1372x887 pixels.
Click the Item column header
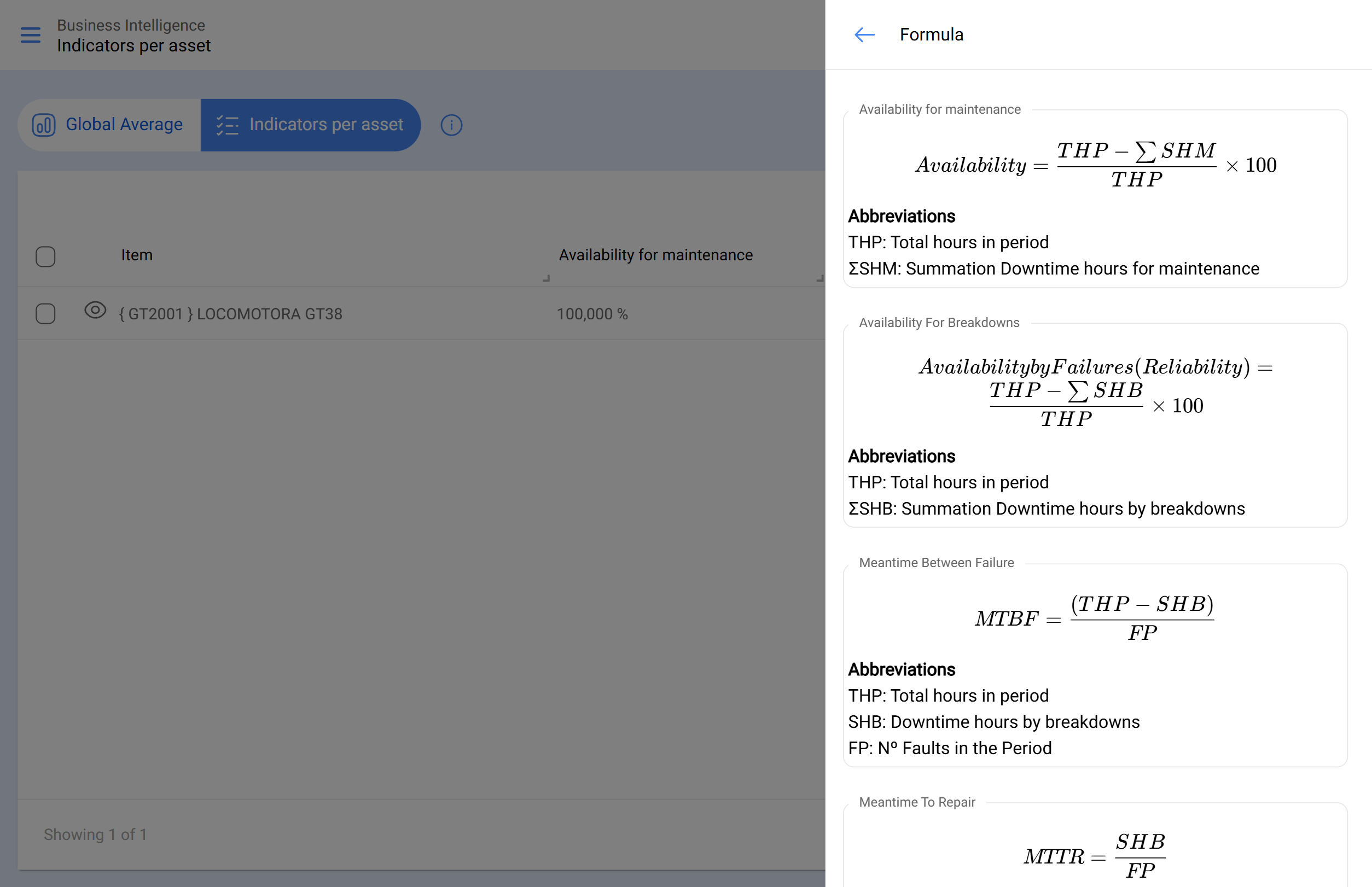click(137, 255)
